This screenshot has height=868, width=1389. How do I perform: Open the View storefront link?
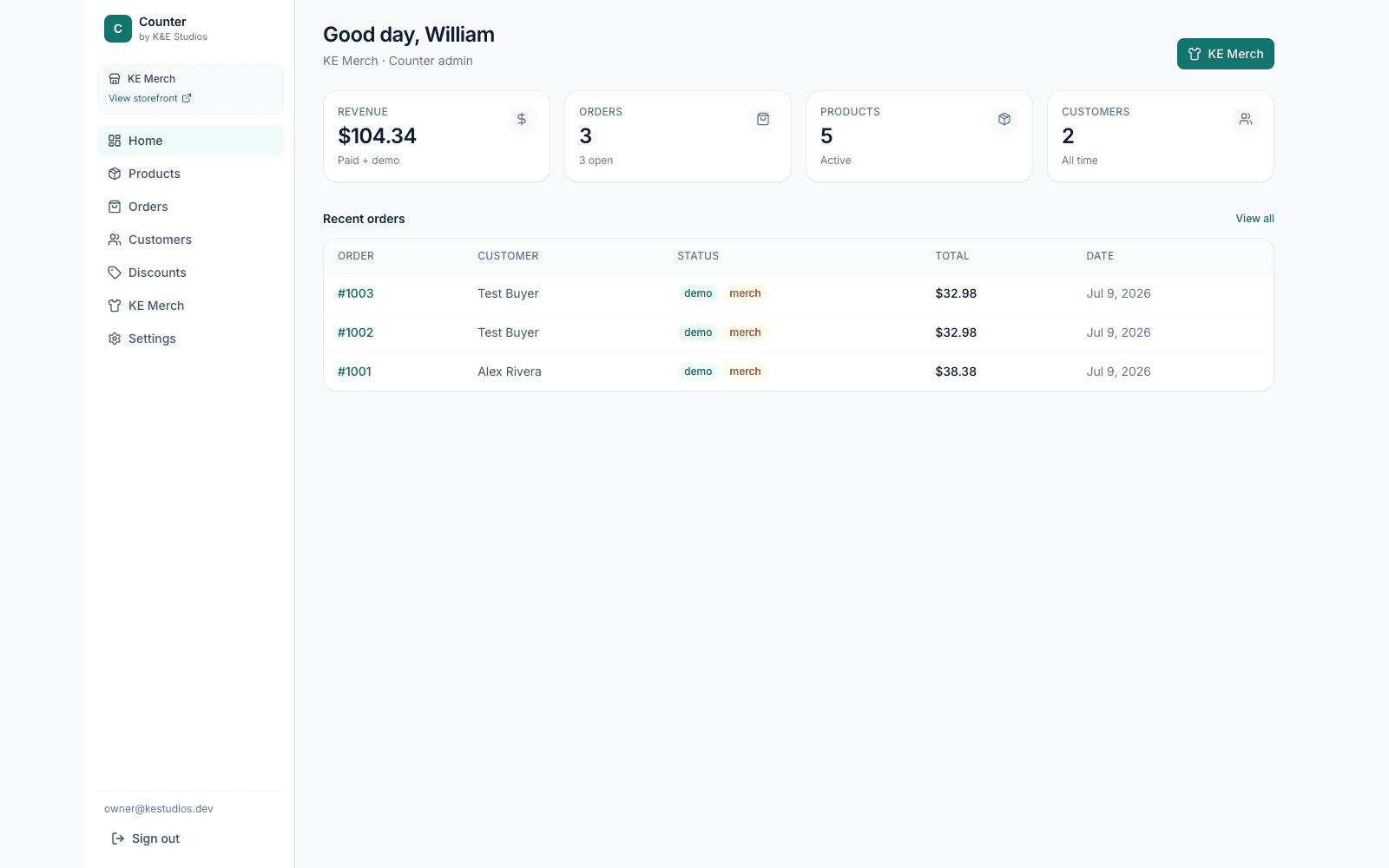click(149, 98)
